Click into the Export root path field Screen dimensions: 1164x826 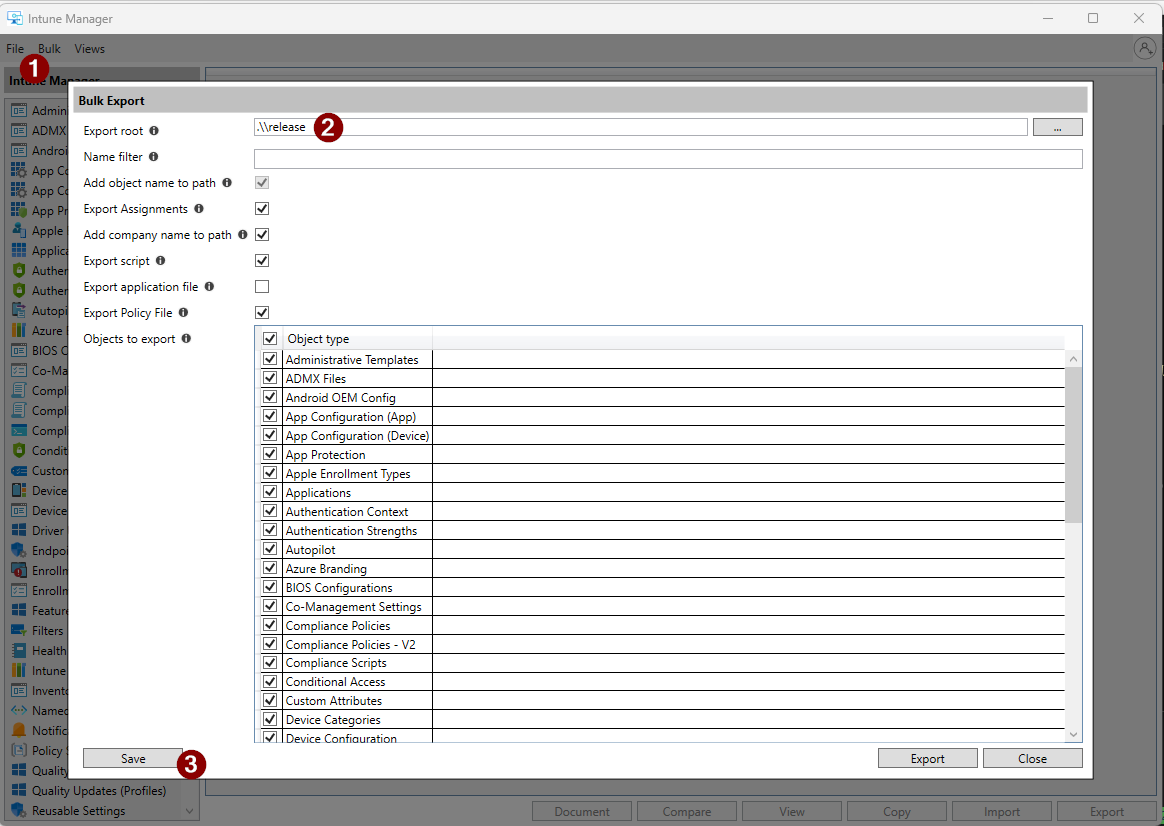641,127
